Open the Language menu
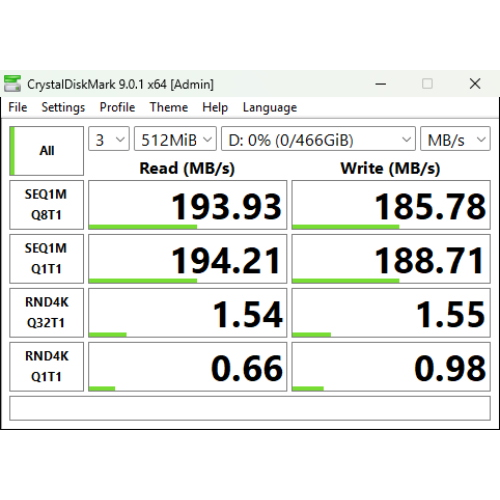This screenshot has height=500, width=500. [270, 107]
